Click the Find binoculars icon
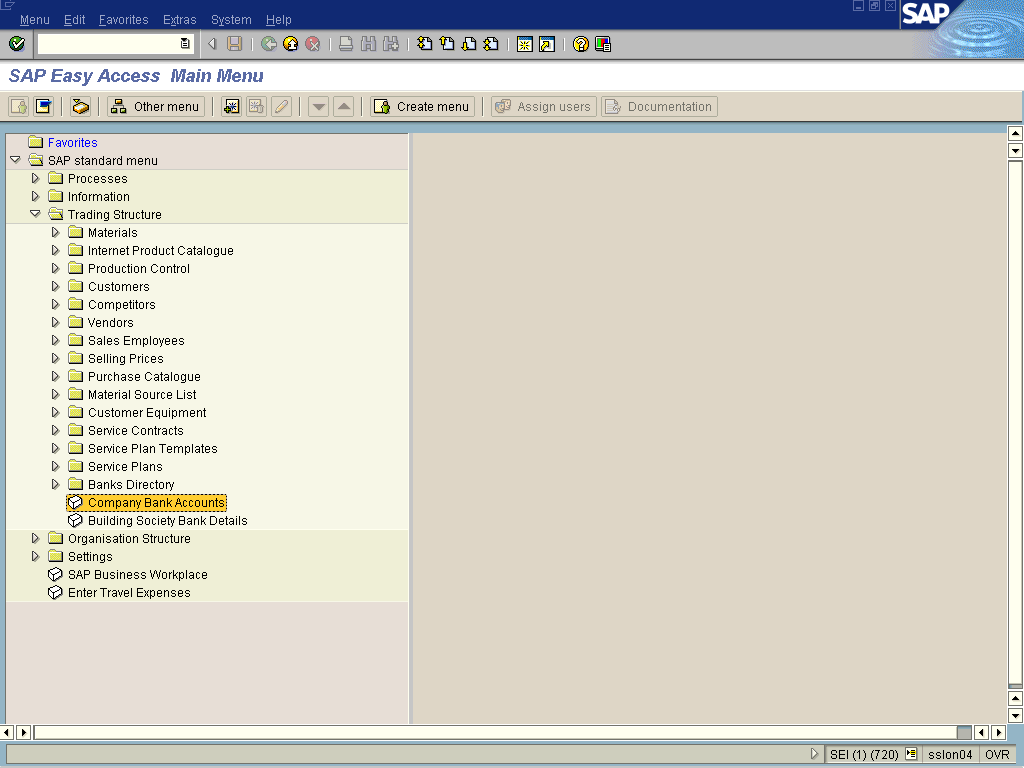This screenshot has height=768, width=1024. pos(368,44)
